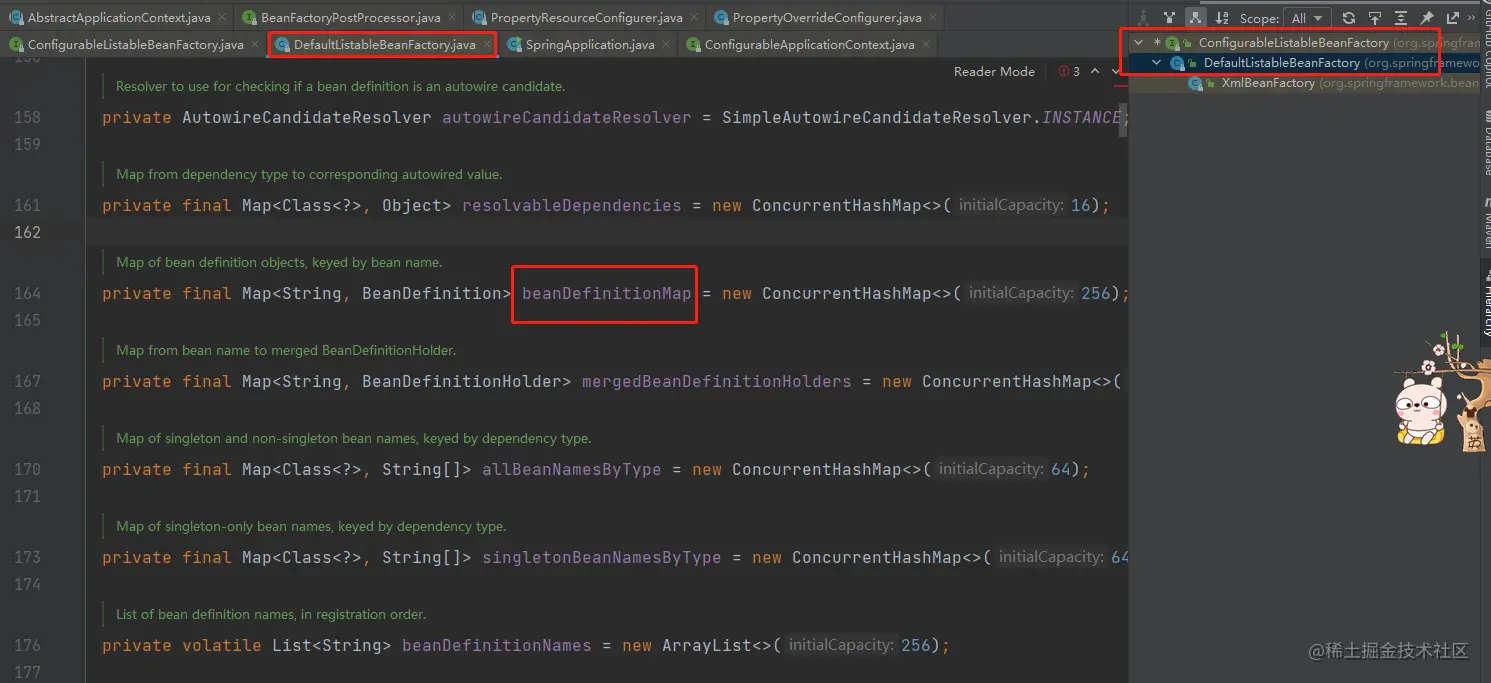Collapse the ConfigurableListableBeanFactory tree node
Viewport: 1491px width, 683px height.
pyautogui.click(x=1139, y=43)
